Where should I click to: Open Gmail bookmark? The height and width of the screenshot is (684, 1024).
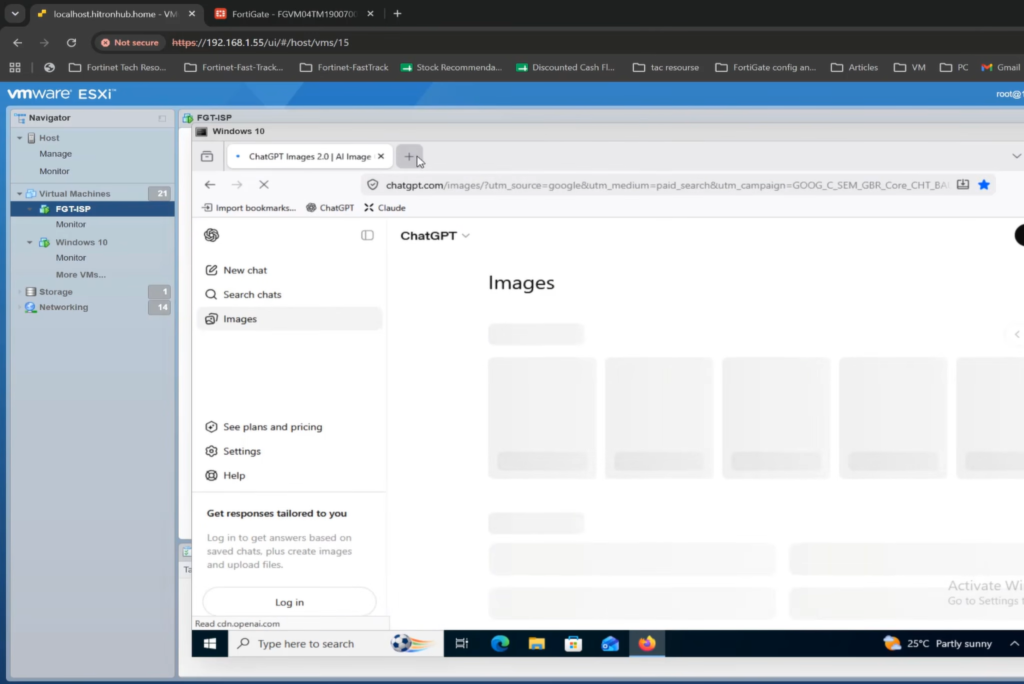tap(1001, 67)
